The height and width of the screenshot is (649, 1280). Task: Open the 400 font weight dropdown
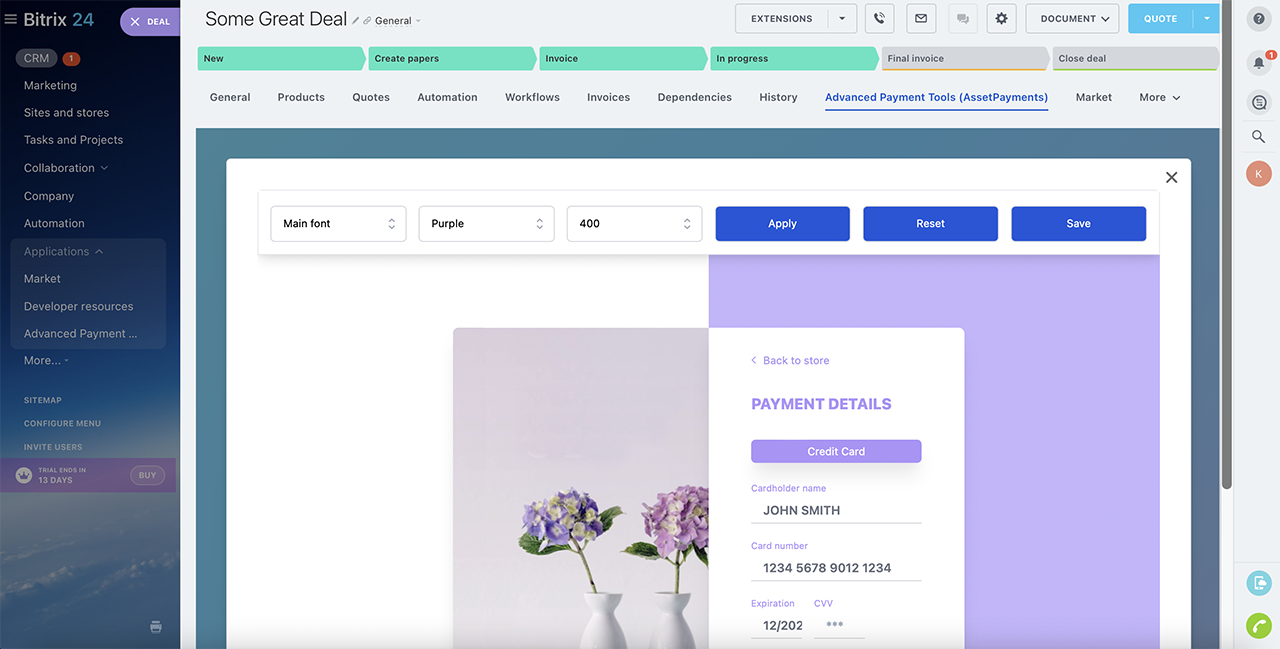pos(634,224)
